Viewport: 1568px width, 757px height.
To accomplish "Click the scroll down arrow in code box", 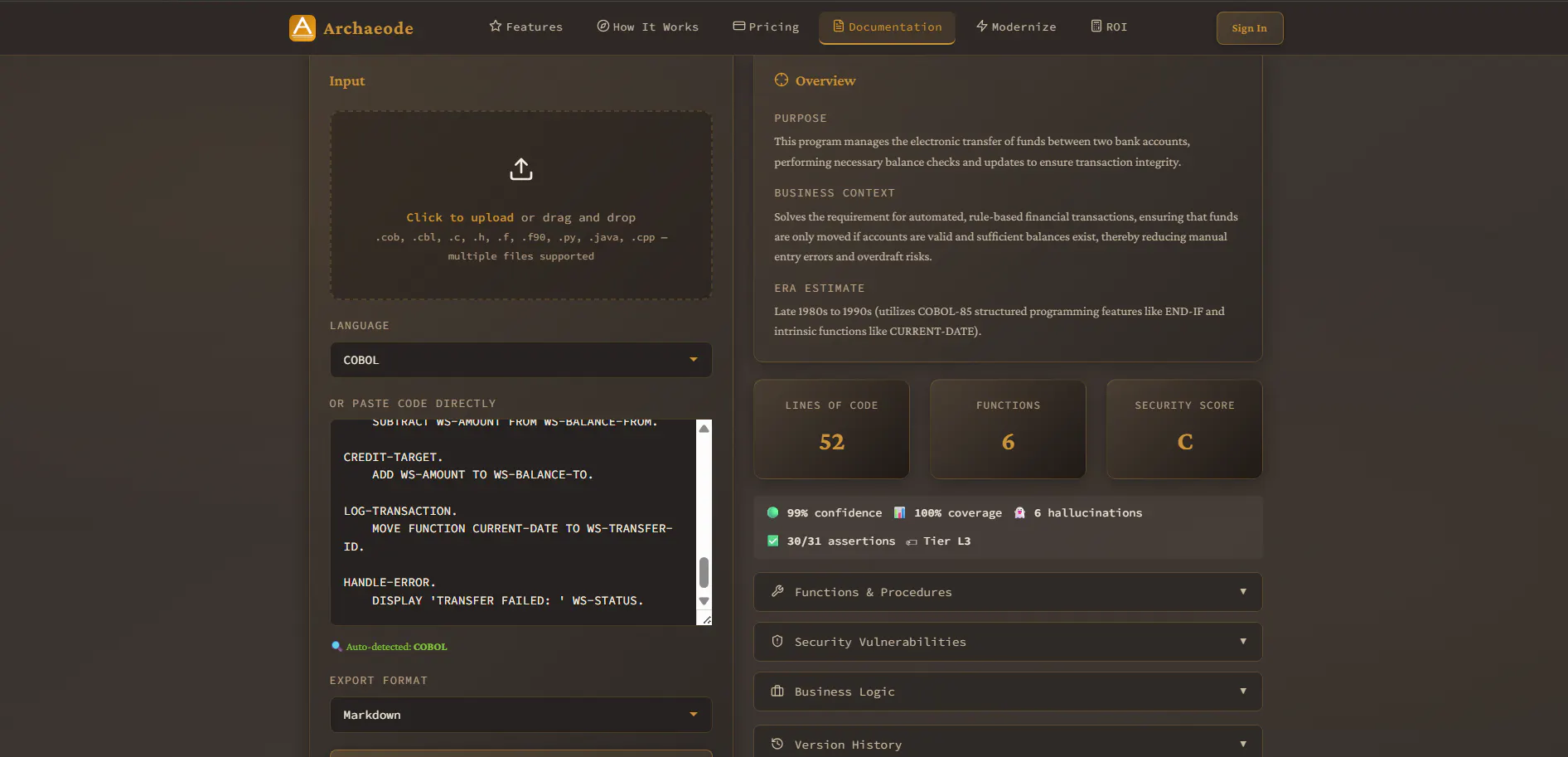I will [704, 601].
